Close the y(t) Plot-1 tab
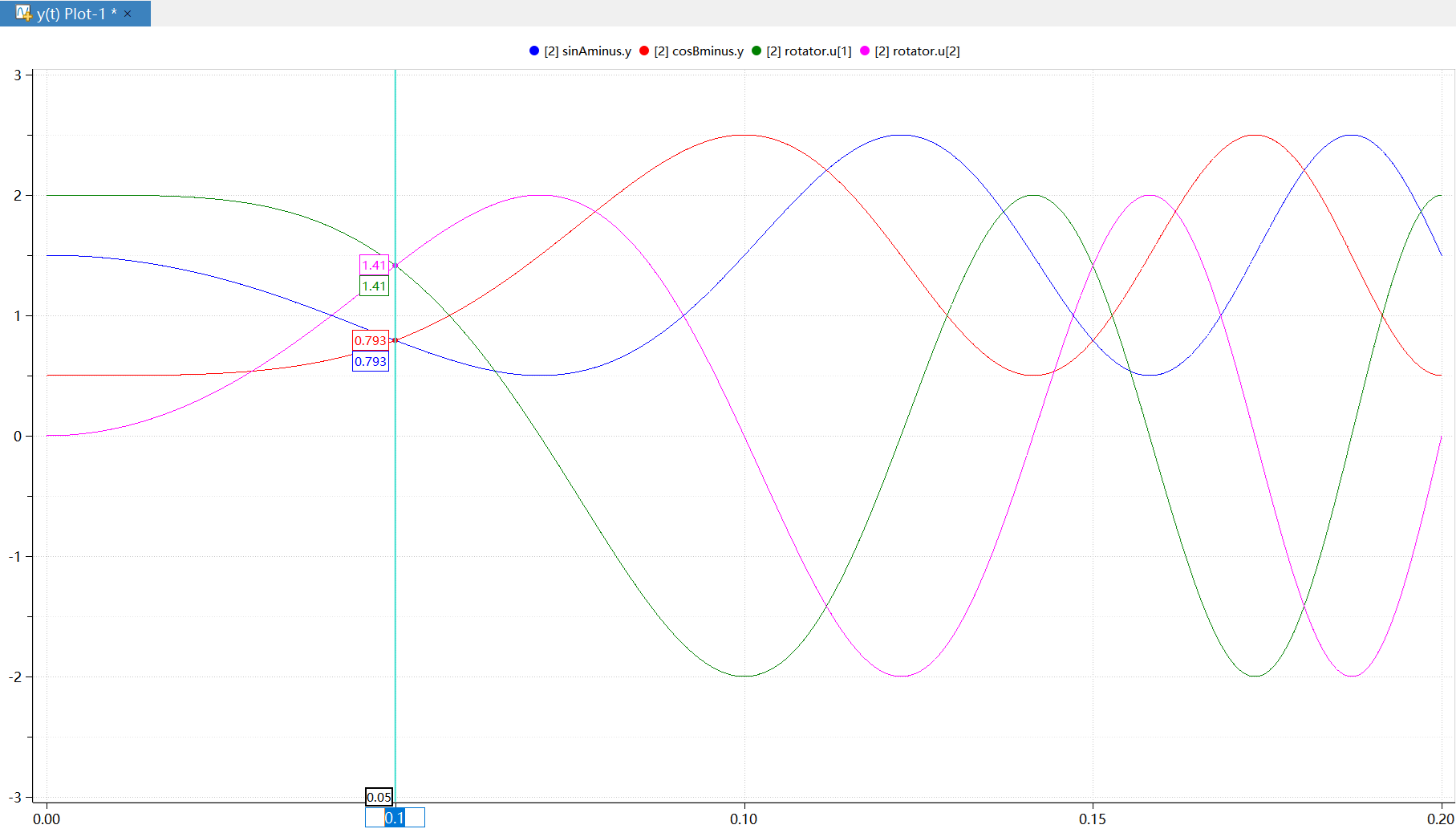Viewport: 1456px width, 833px height. pos(128,14)
